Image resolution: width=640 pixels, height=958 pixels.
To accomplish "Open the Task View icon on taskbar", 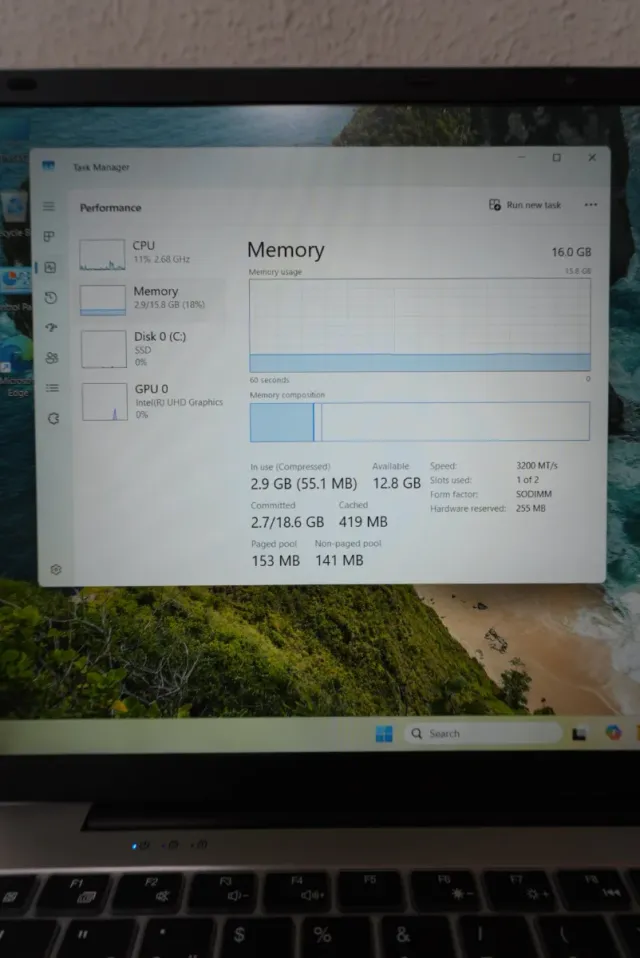I will coord(579,733).
